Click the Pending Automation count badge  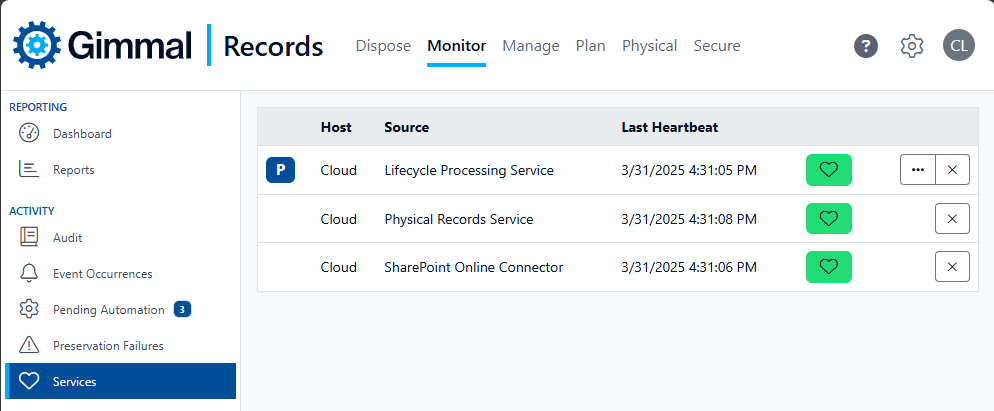coord(182,310)
